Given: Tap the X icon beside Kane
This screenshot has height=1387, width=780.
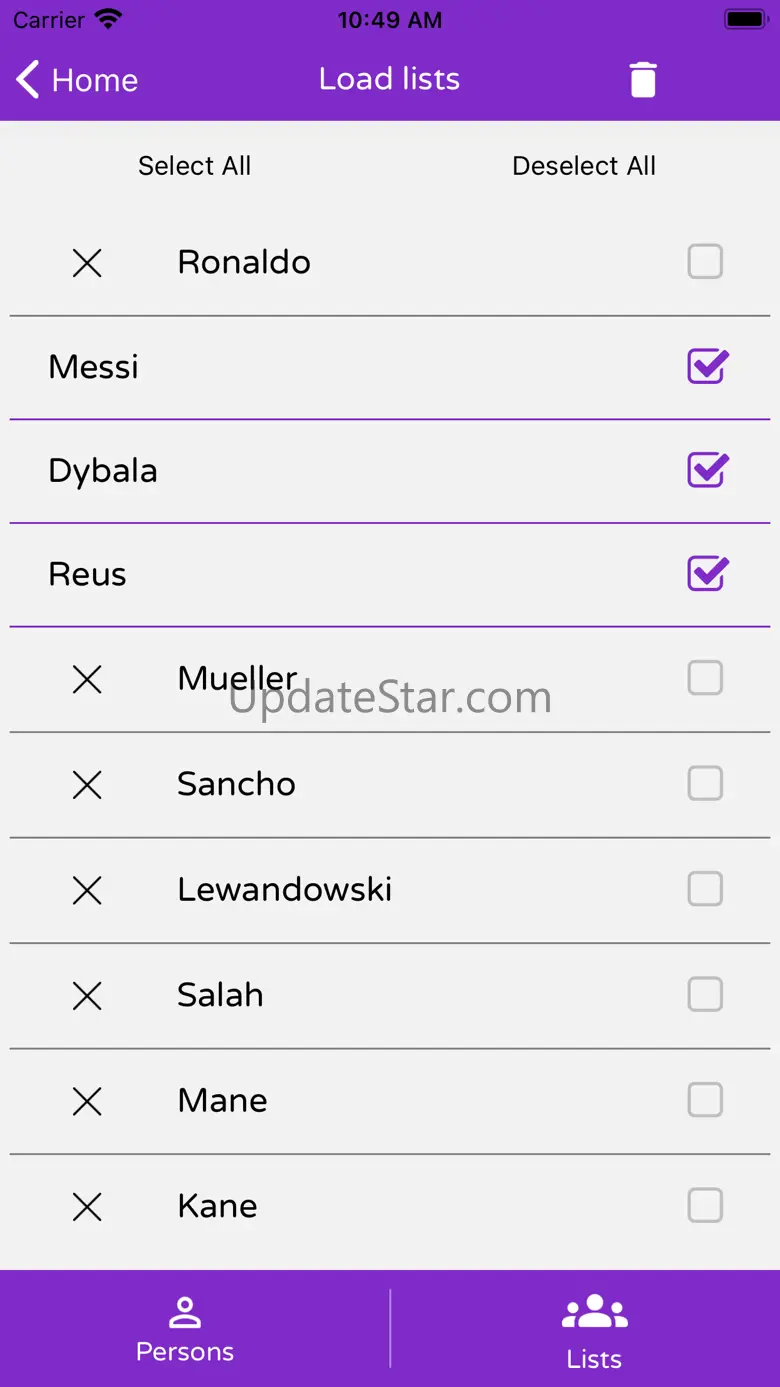Looking at the screenshot, I should [x=88, y=1207].
